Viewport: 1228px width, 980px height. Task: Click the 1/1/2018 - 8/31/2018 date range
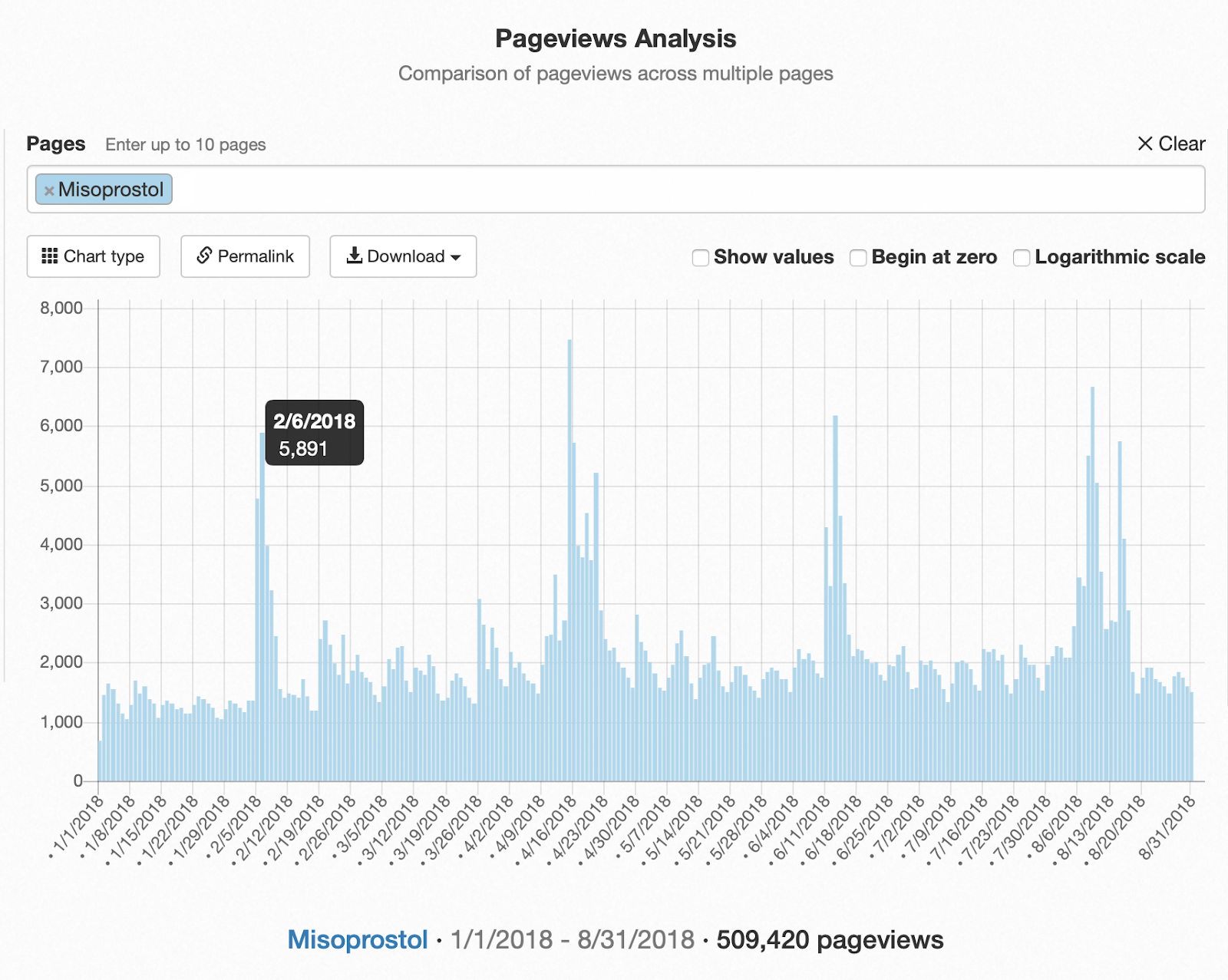click(x=573, y=939)
